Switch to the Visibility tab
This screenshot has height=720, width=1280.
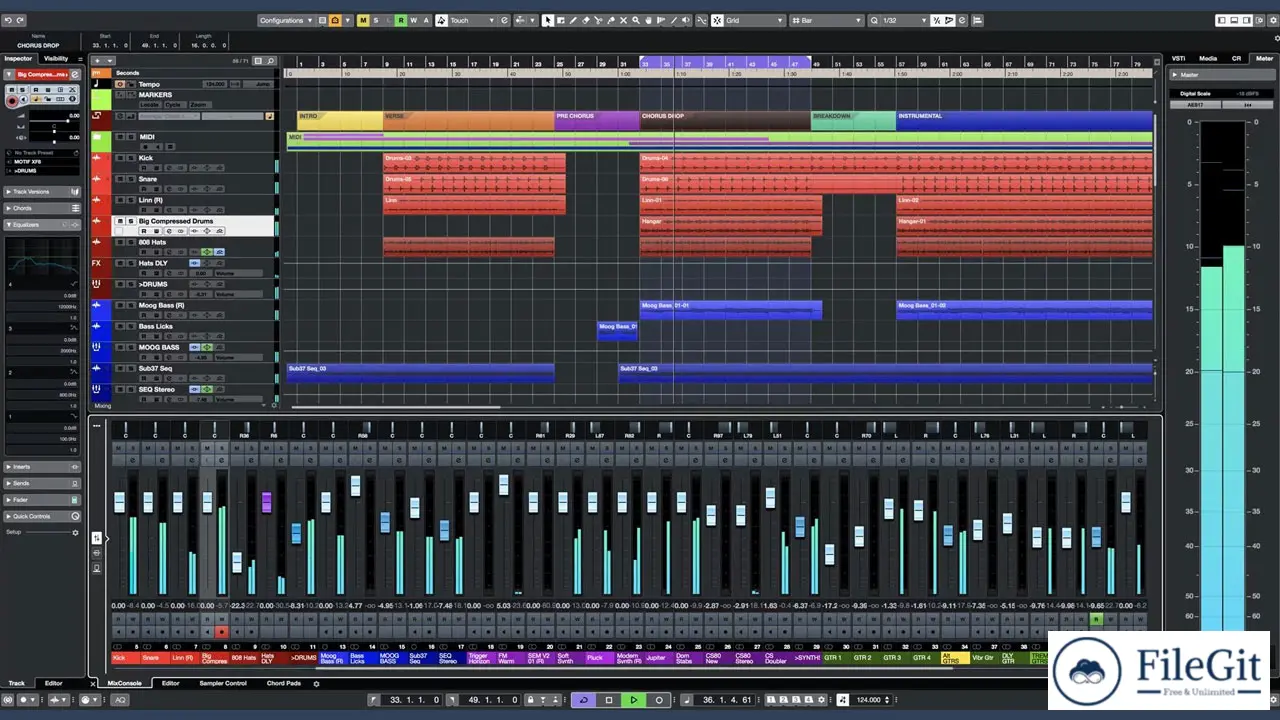(x=56, y=59)
